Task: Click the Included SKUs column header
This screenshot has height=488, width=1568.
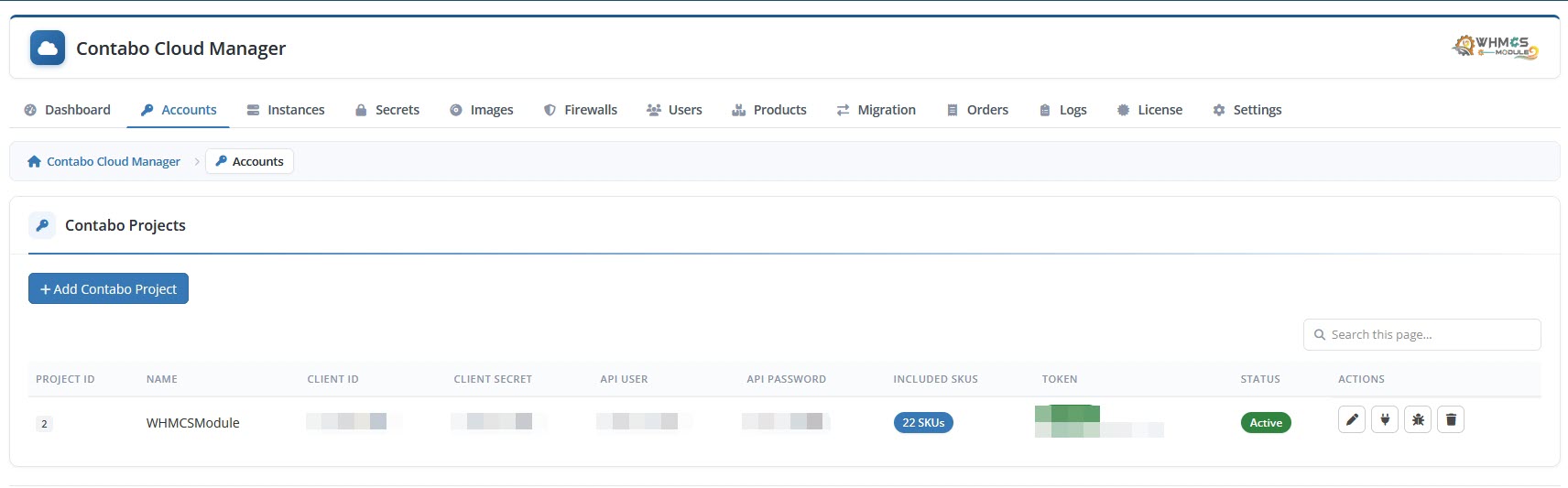Action: [x=935, y=379]
